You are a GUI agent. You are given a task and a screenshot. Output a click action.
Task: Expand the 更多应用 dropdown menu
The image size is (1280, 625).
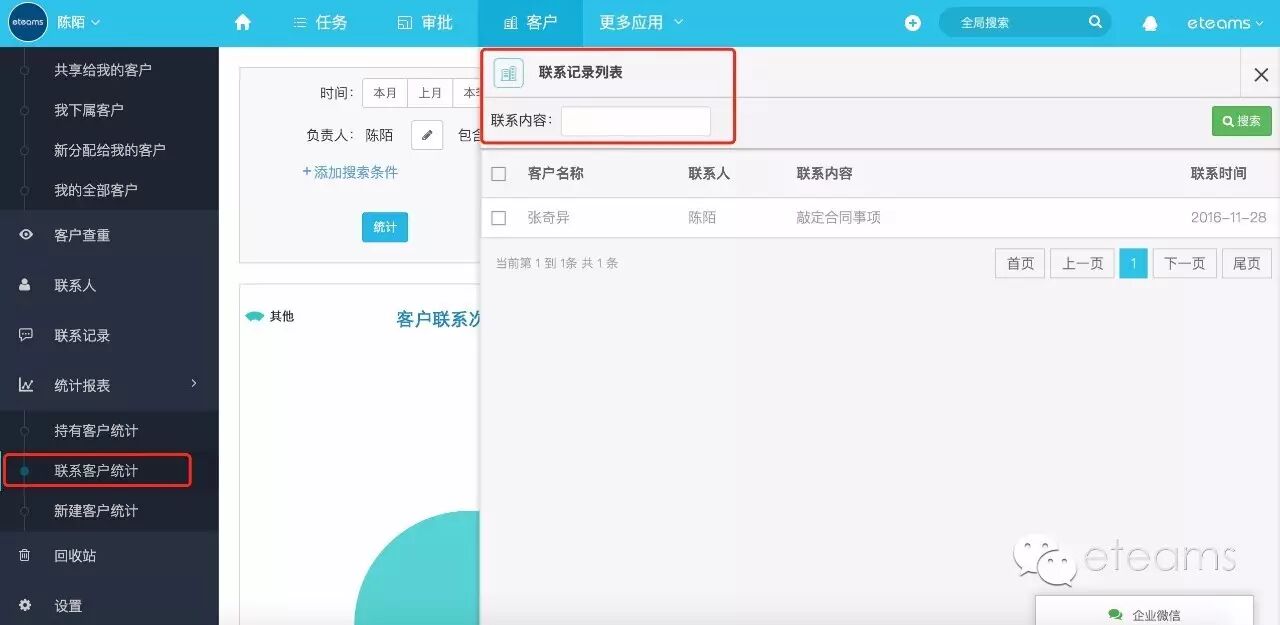(x=641, y=22)
